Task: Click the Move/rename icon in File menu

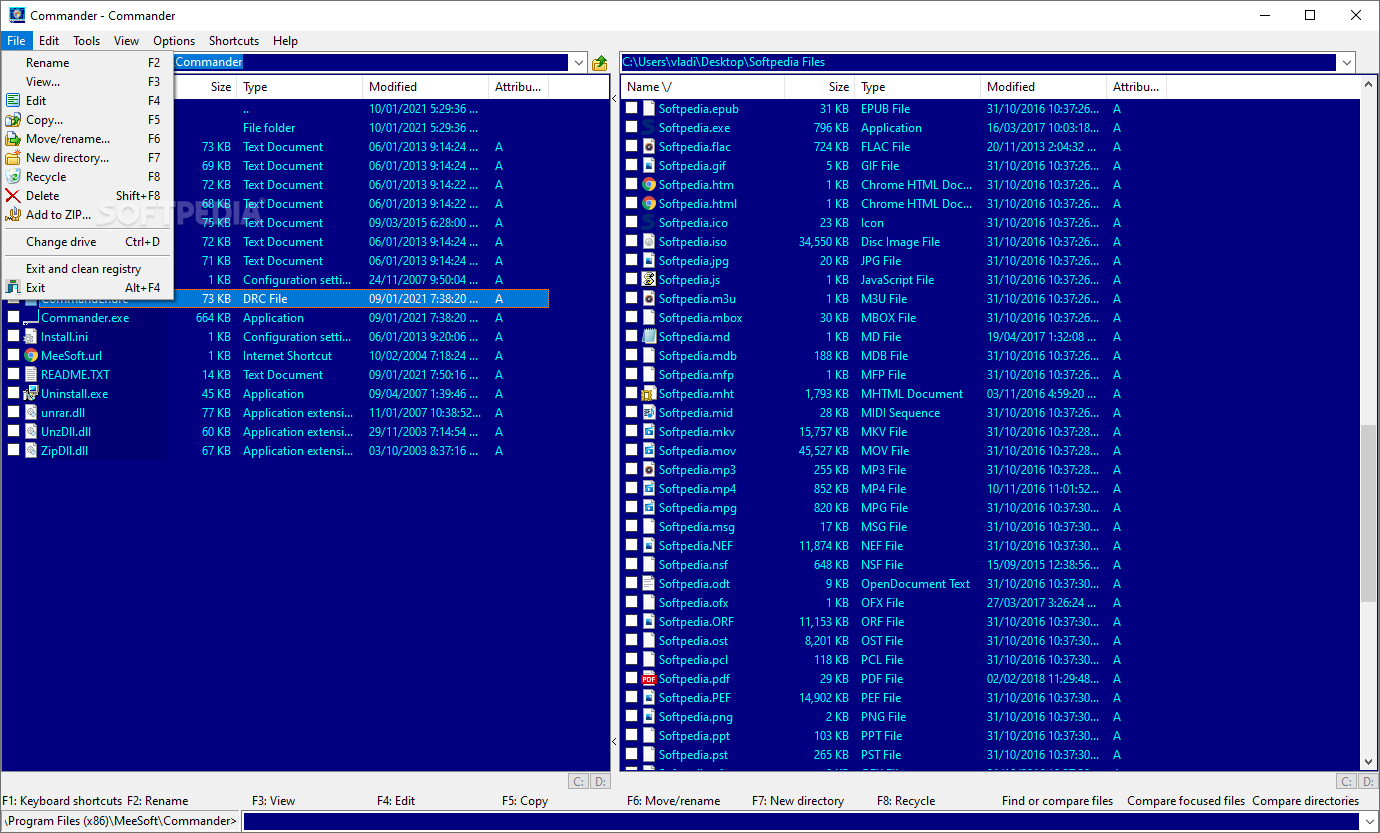Action: pyautogui.click(x=13, y=138)
